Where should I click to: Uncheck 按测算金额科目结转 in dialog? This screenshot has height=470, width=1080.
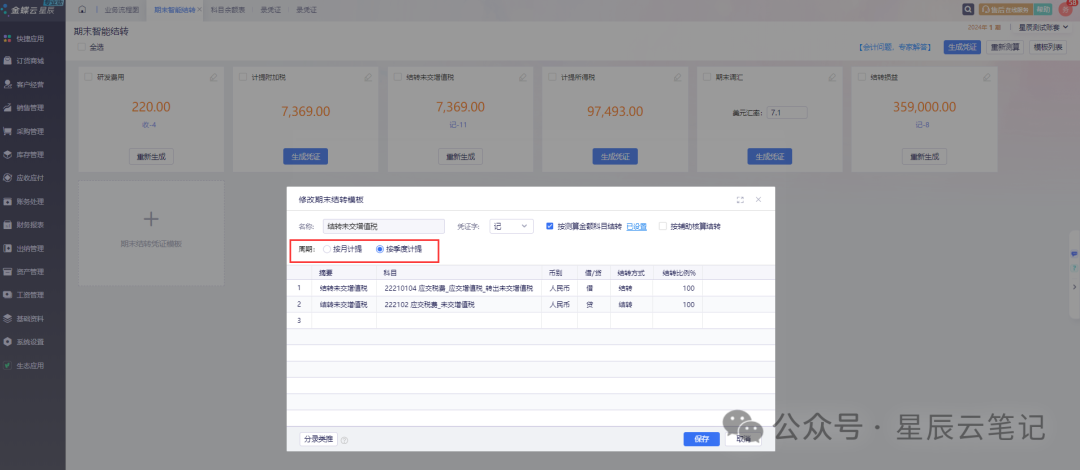550,225
